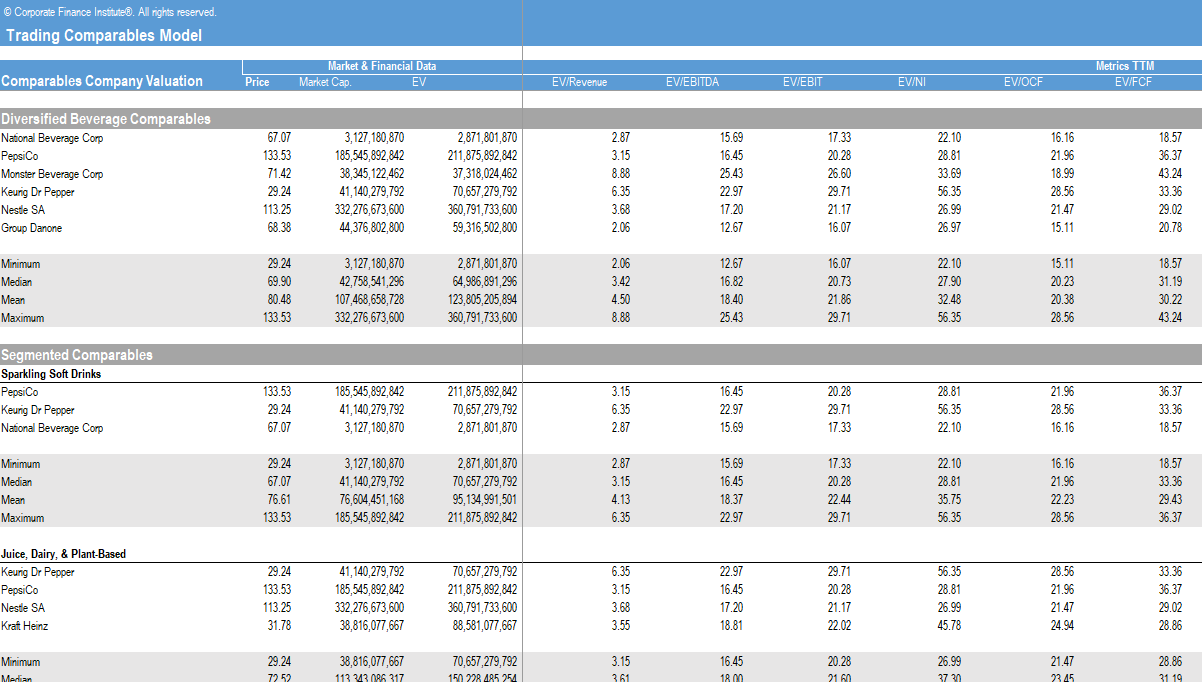This screenshot has height=682, width=1202.
Task: Select Group Danone price 68.38
Action: click(x=279, y=228)
